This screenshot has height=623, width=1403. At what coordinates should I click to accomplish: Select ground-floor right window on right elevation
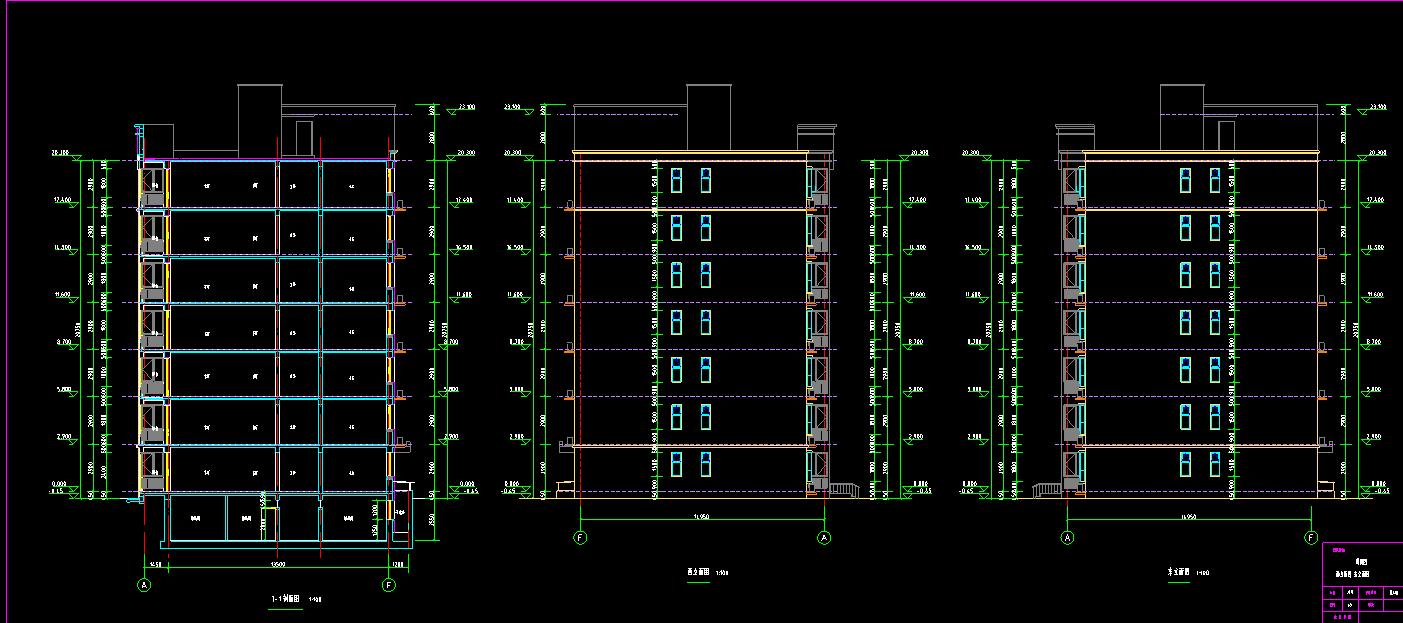tap(1215, 464)
